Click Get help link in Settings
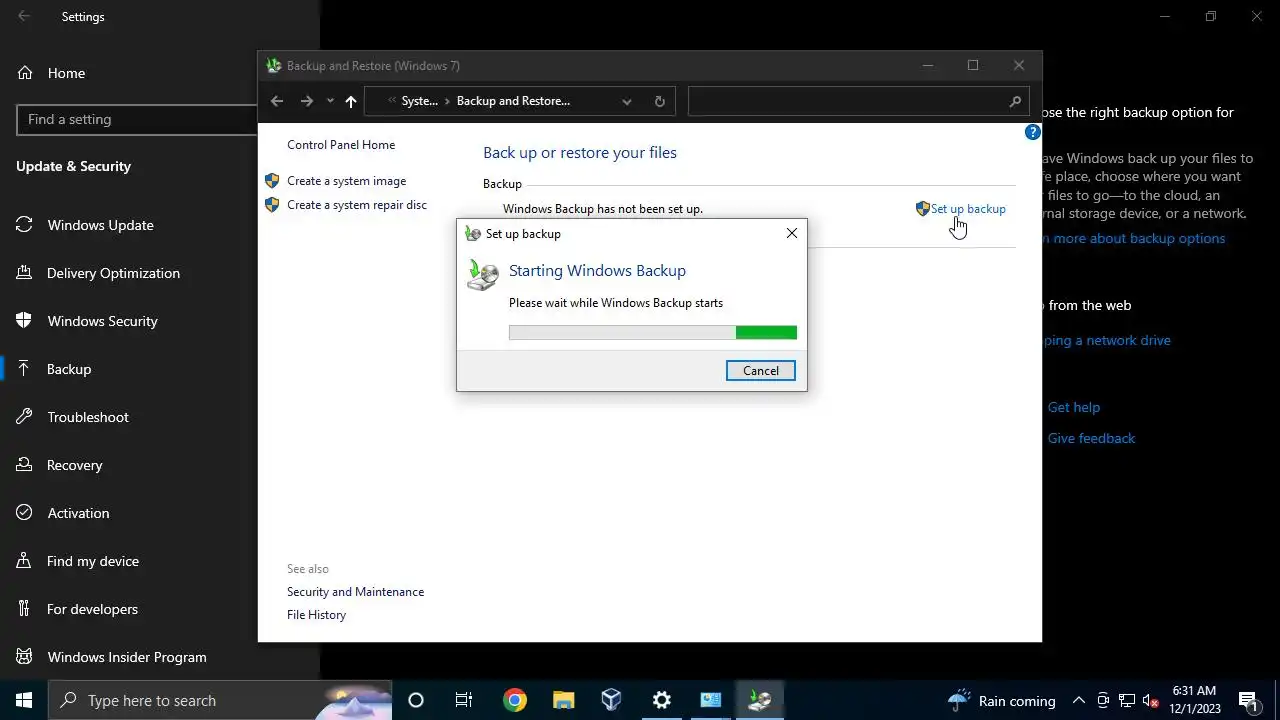This screenshot has height=720, width=1280. 1074,407
